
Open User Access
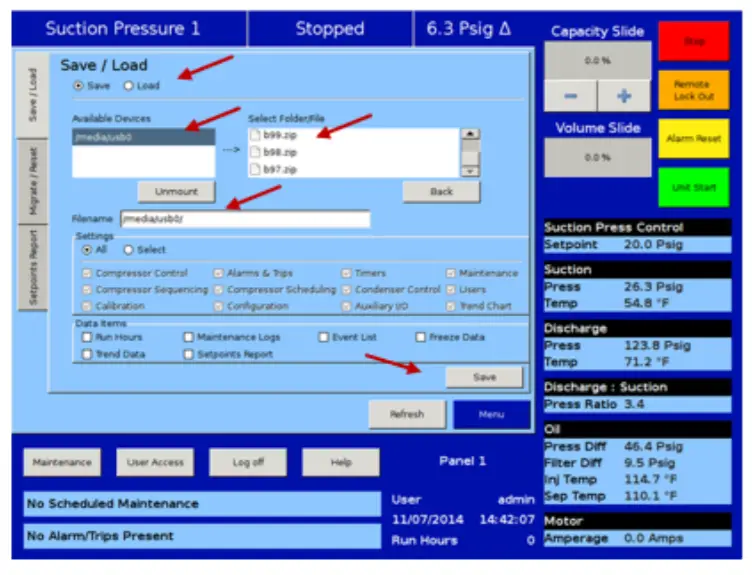(155, 462)
